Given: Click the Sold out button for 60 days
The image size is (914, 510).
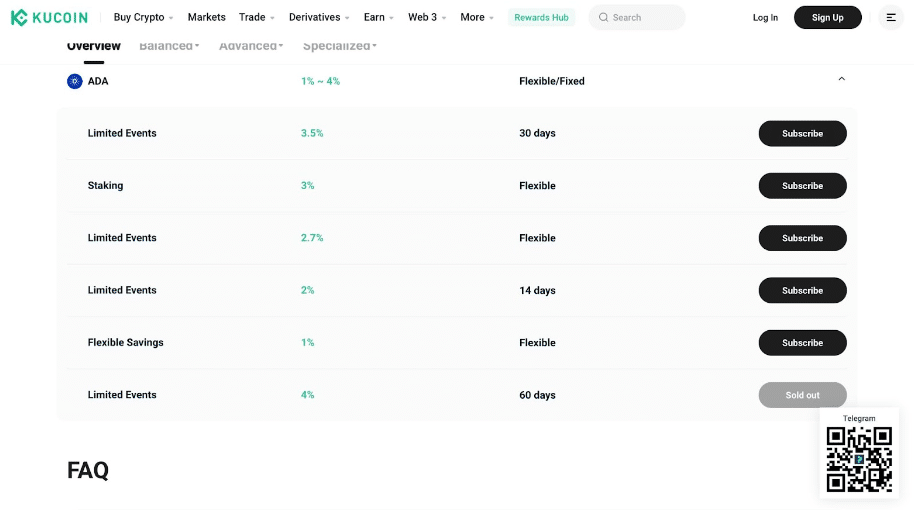Looking at the screenshot, I should point(802,395).
